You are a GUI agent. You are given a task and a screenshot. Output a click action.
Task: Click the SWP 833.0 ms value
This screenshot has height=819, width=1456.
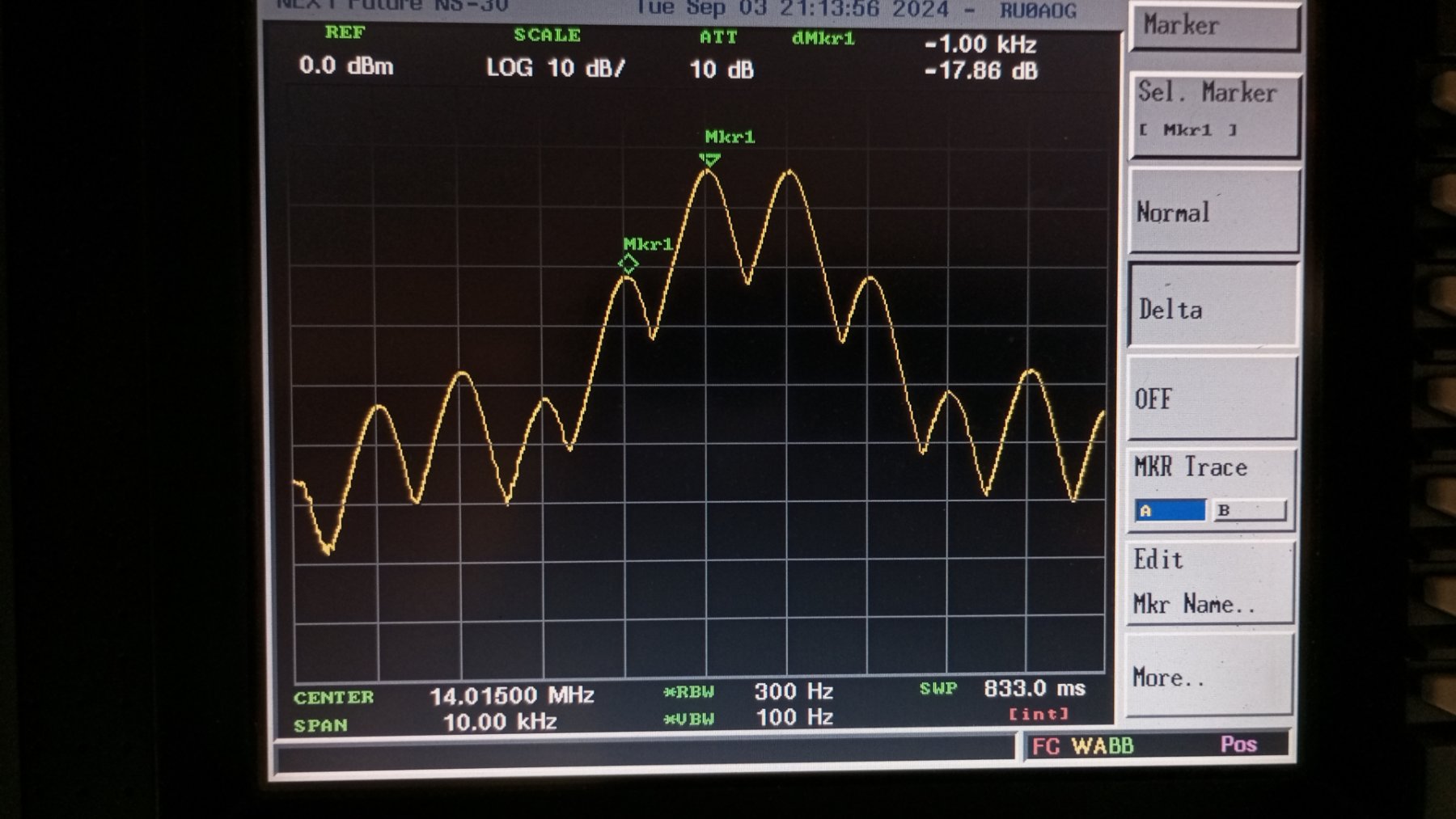[x=1035, y=689]
